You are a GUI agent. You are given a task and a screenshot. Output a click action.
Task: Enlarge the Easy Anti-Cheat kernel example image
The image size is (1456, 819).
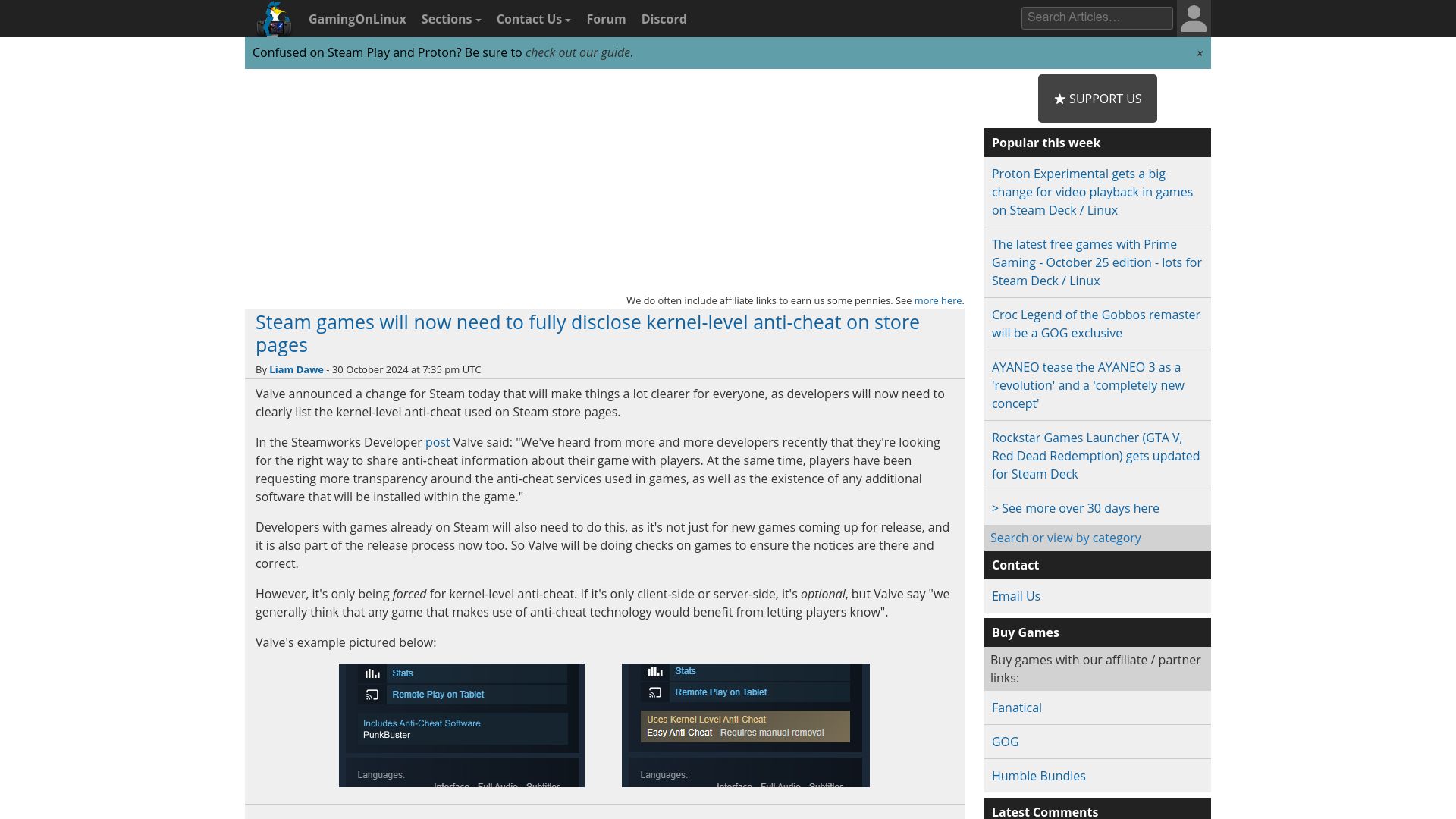745,725
